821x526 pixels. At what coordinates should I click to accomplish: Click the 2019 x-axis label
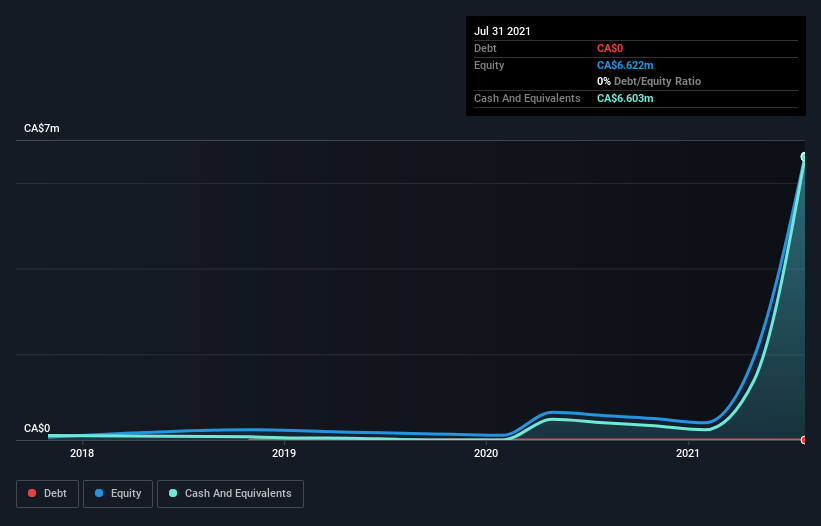pos(284,453)
